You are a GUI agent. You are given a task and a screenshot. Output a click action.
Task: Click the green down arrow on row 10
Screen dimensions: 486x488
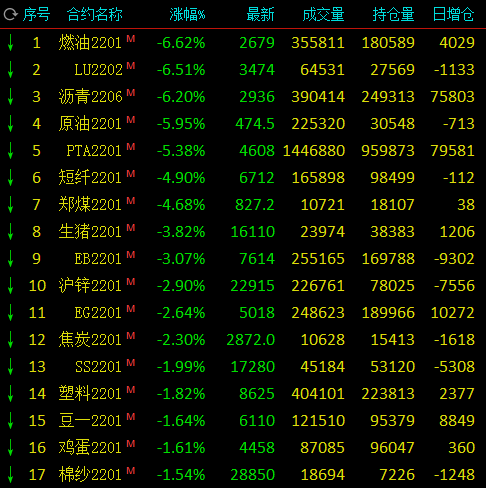(x=10, y=285)
